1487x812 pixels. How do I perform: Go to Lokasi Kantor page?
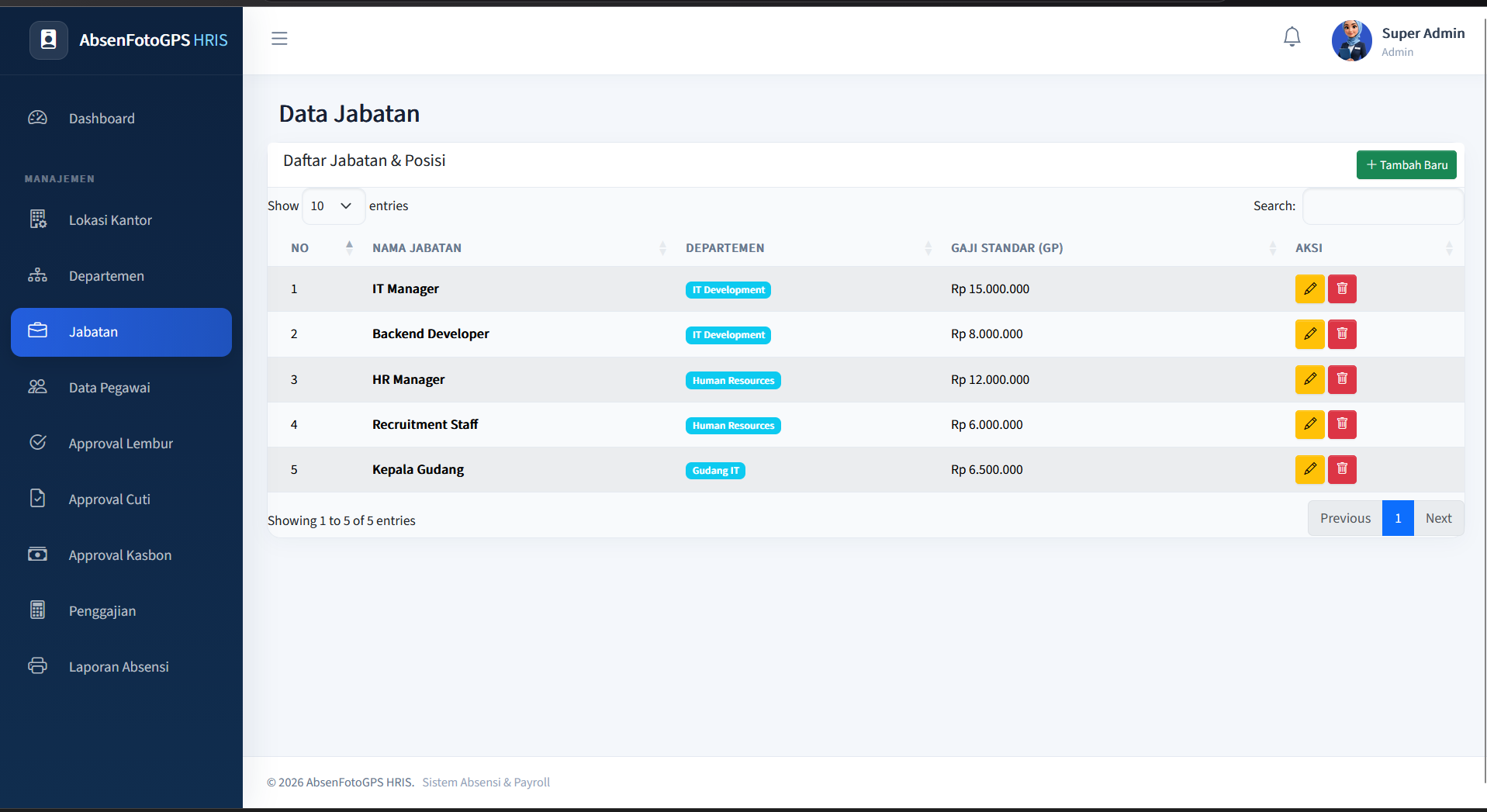pyautogui.click(x=121, y=220)
